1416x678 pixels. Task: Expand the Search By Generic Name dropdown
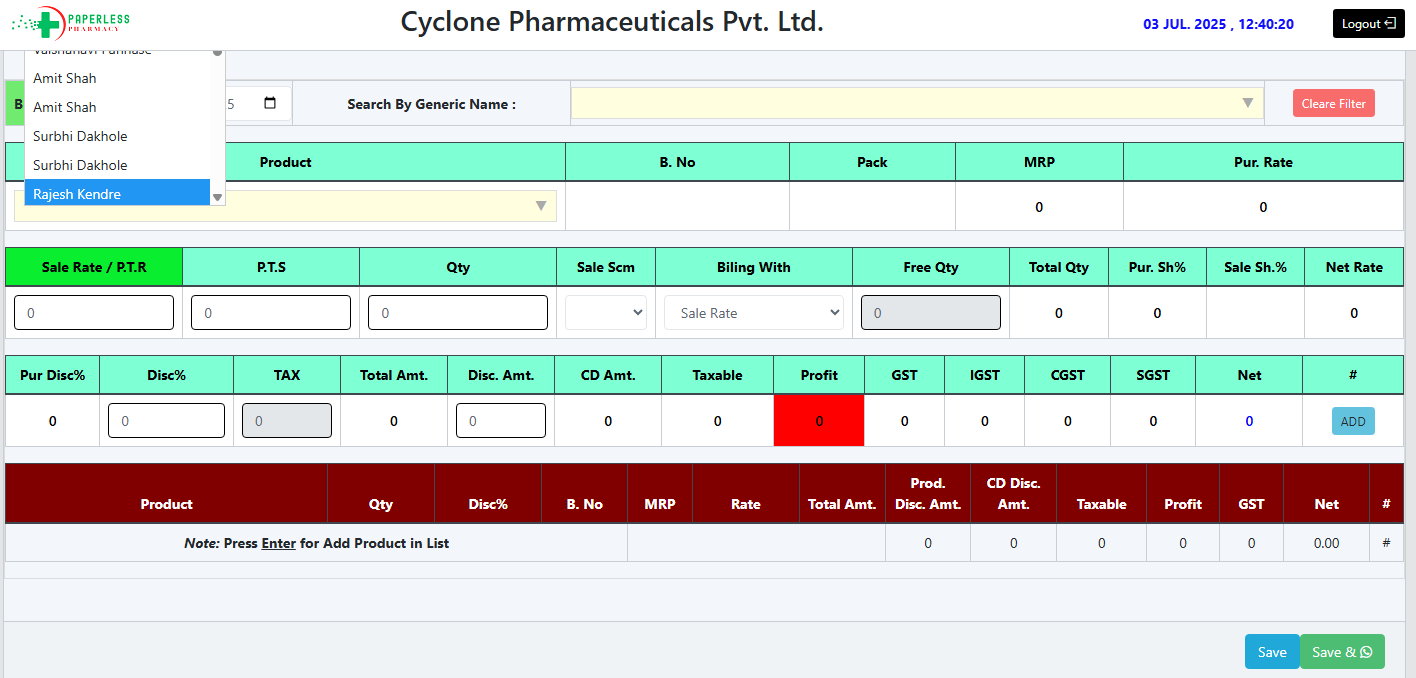(1247, 103)
